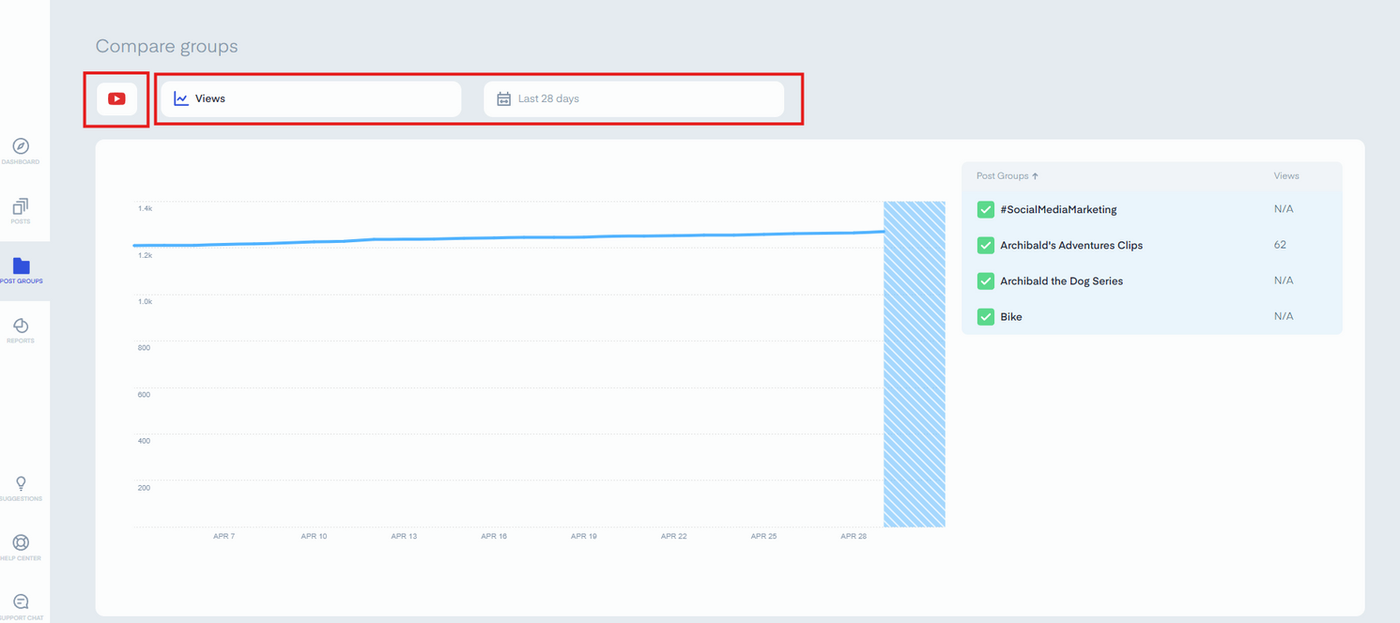Click the Bike group label
1400x623 pixels.
(x=1011, y=317)
